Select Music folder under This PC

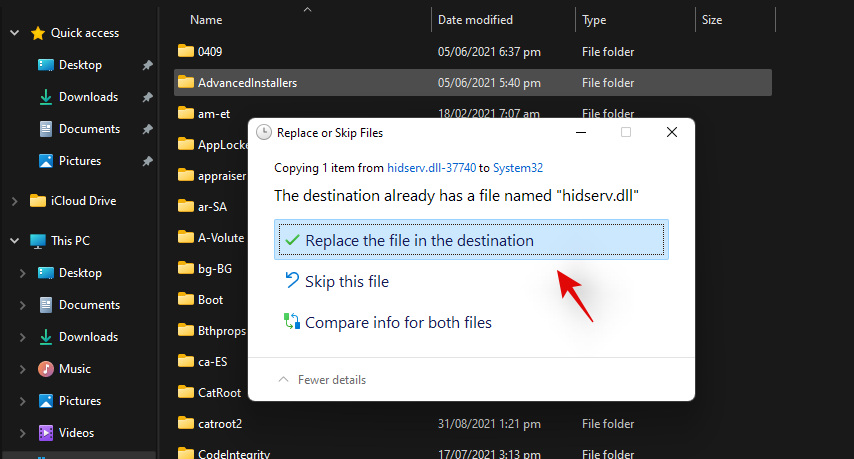pyautogui.click(x=74, y=369)
